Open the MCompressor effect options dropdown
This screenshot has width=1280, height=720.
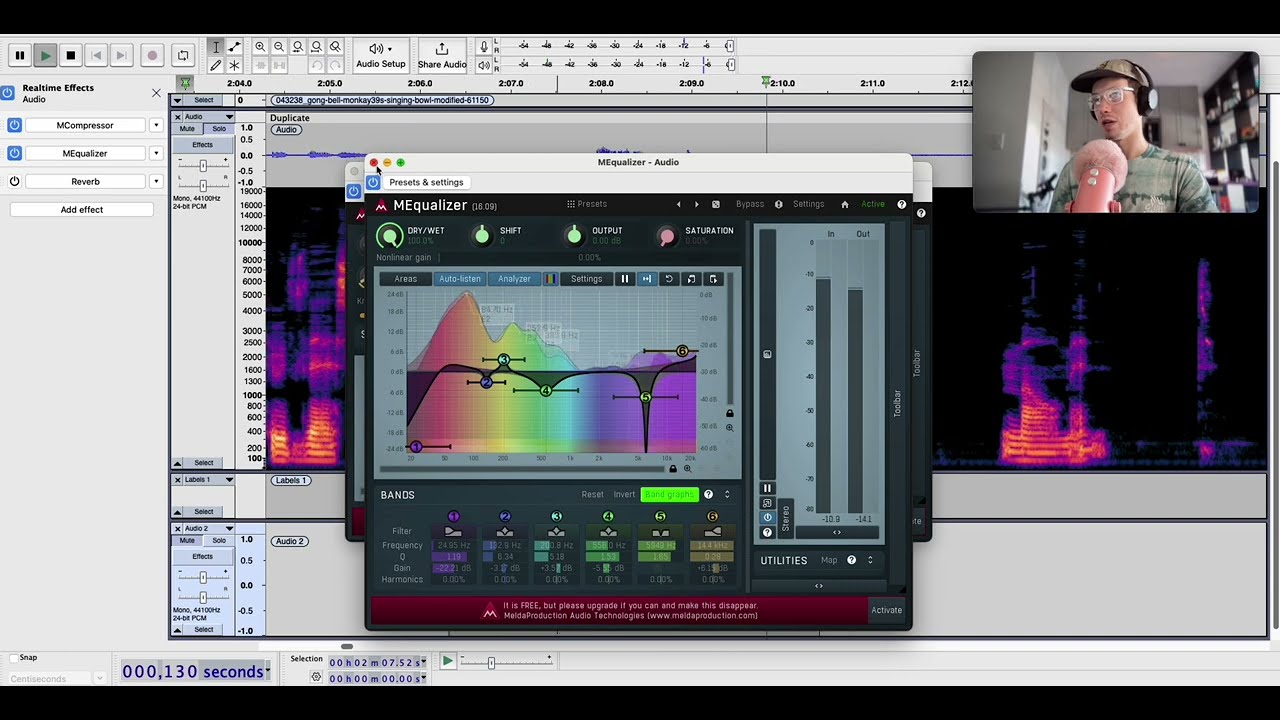(x=156, y=125)
